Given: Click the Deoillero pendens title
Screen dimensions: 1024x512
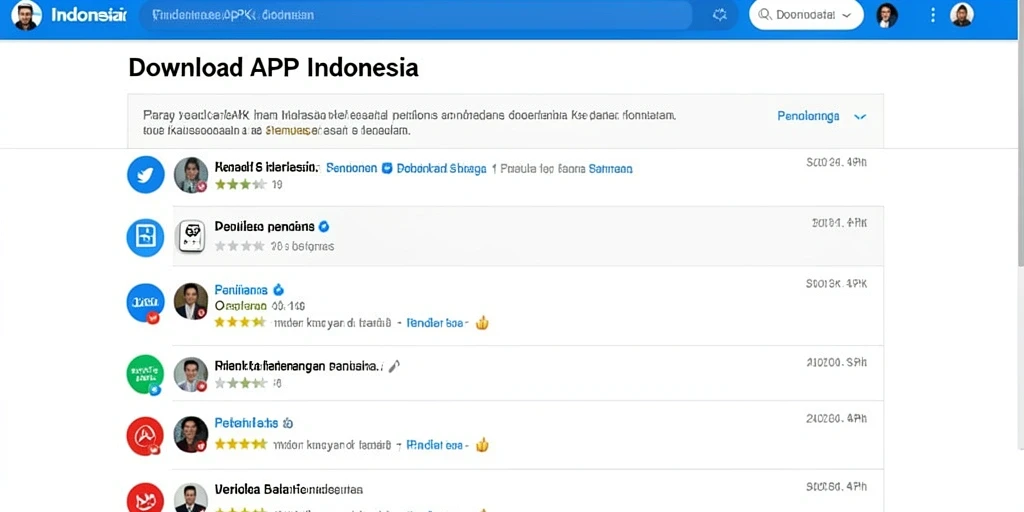Looking at the screenshot, I should 264,227.
